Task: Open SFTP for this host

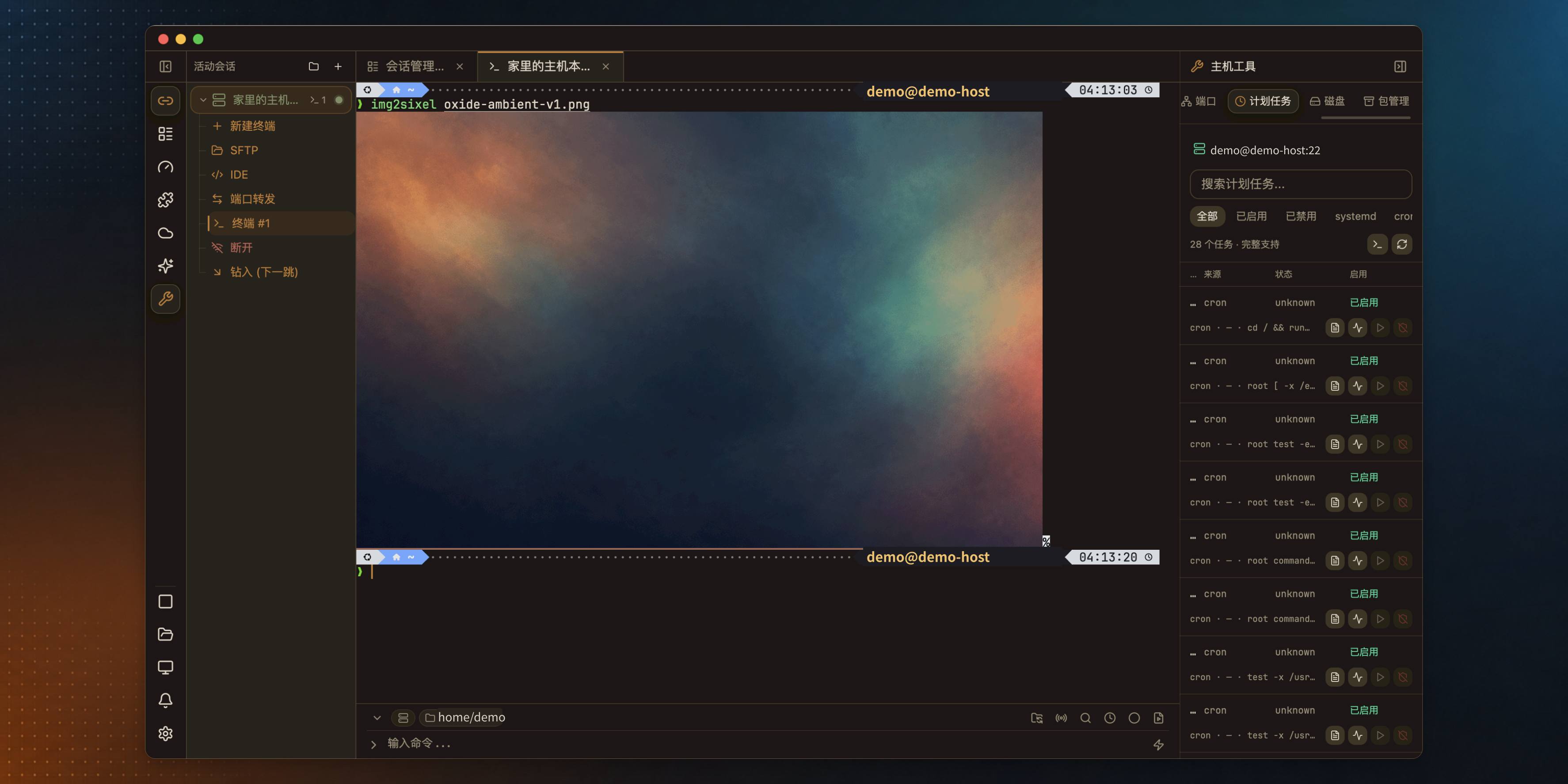Action: [x=244, y=150]
